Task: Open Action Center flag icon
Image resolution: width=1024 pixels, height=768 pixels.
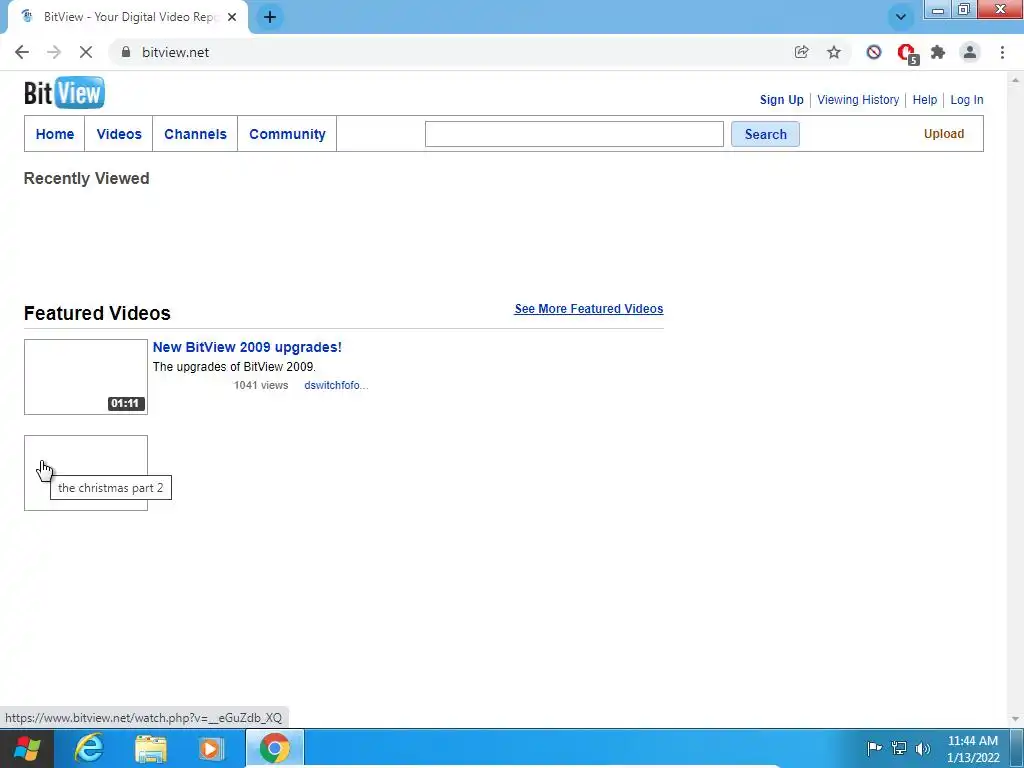Action: (874, 748)
